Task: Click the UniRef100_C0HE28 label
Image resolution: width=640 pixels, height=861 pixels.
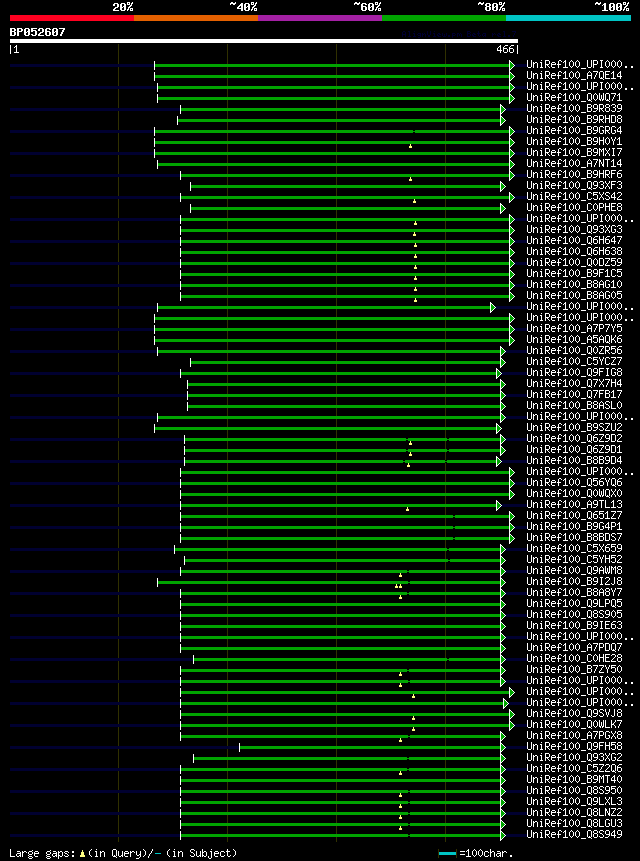Action: [x=574, y=658]
